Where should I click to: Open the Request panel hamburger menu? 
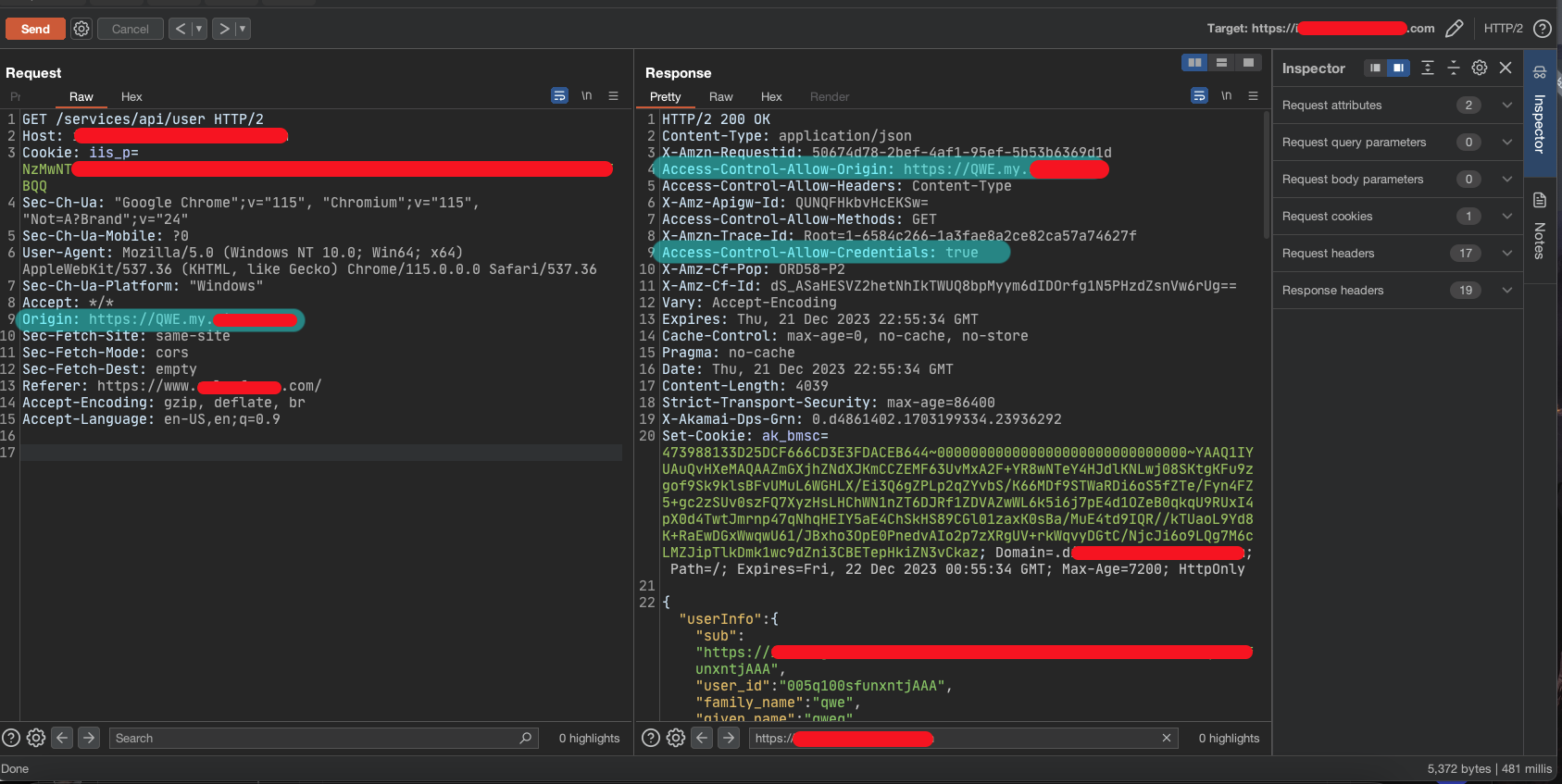tap(613, 95)
